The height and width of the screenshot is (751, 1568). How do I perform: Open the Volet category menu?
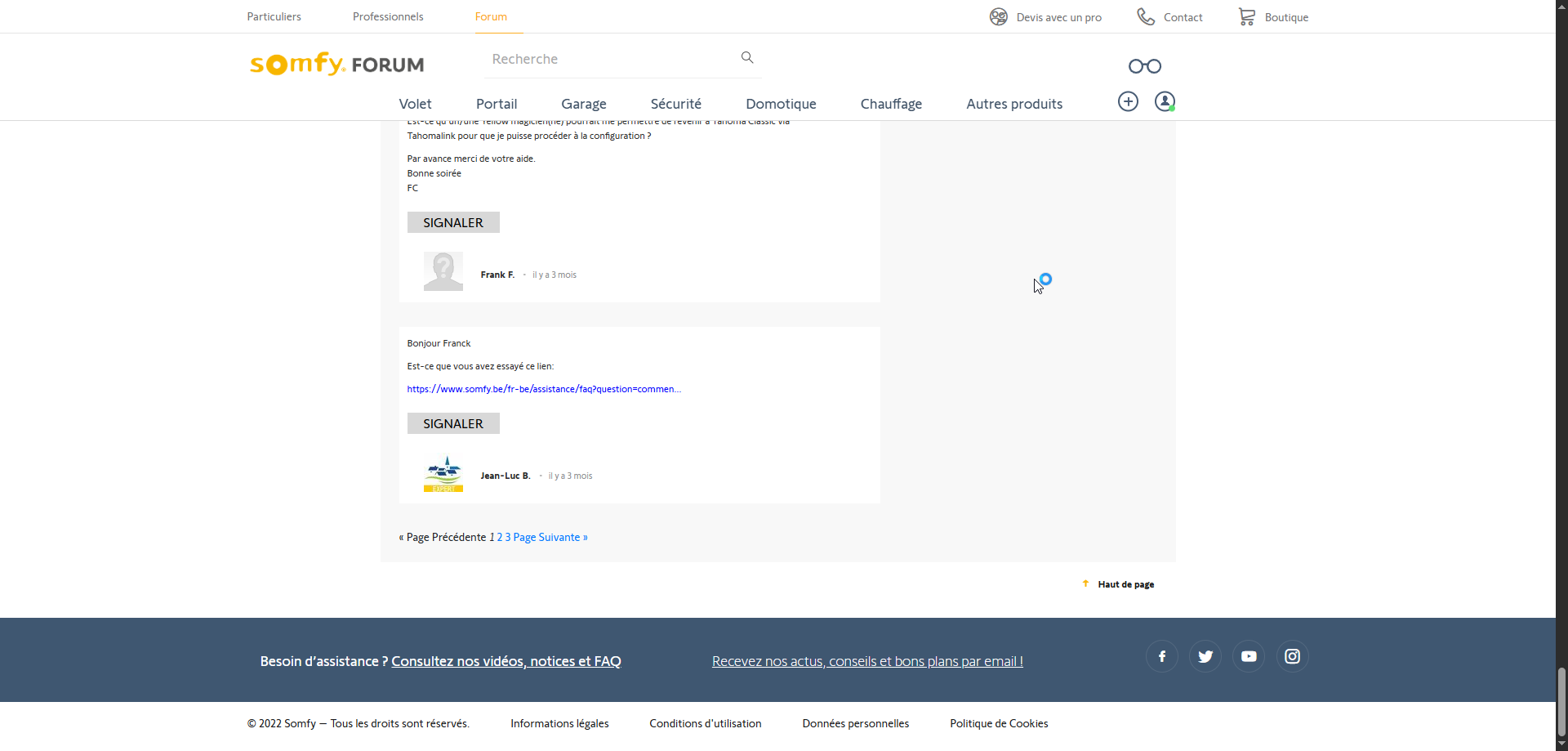click(x=415, y=104)
